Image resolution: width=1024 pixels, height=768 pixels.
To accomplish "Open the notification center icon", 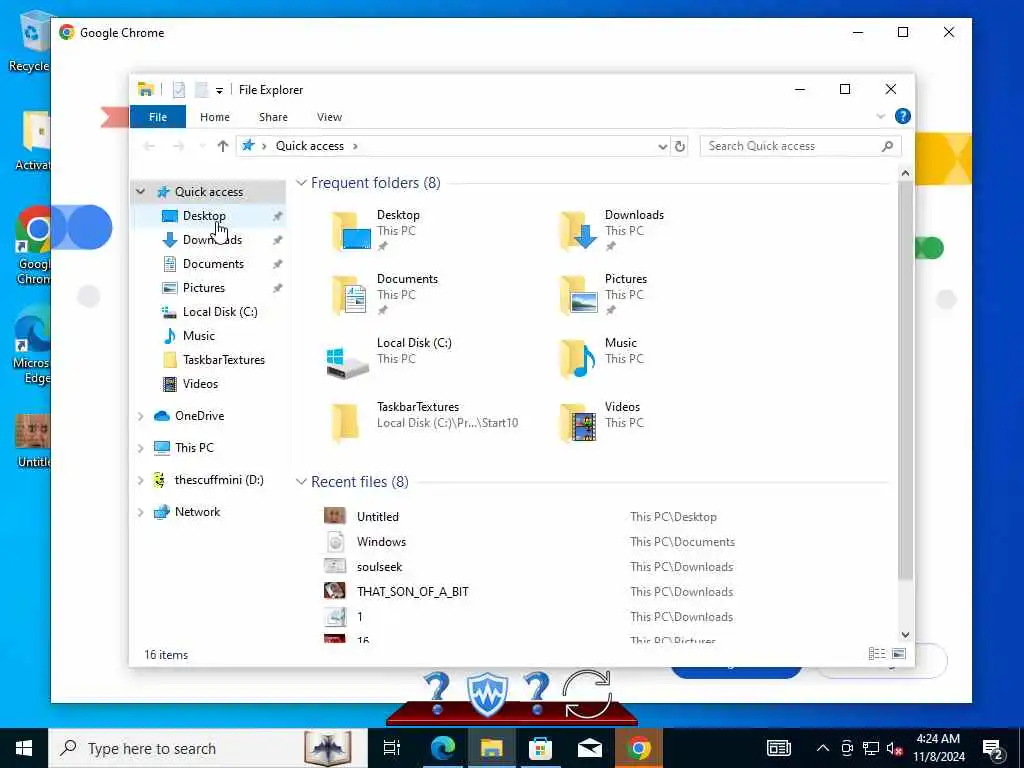I will [x=993, y=749].
